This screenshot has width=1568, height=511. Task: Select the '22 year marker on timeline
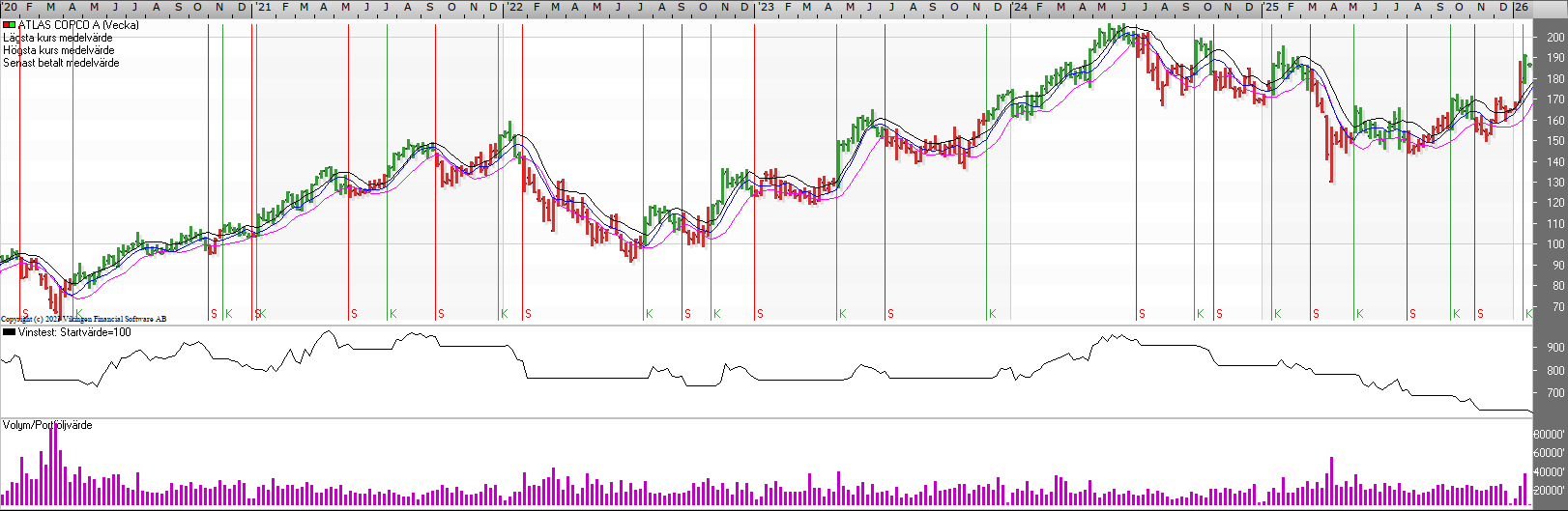[x=515, y=7]
